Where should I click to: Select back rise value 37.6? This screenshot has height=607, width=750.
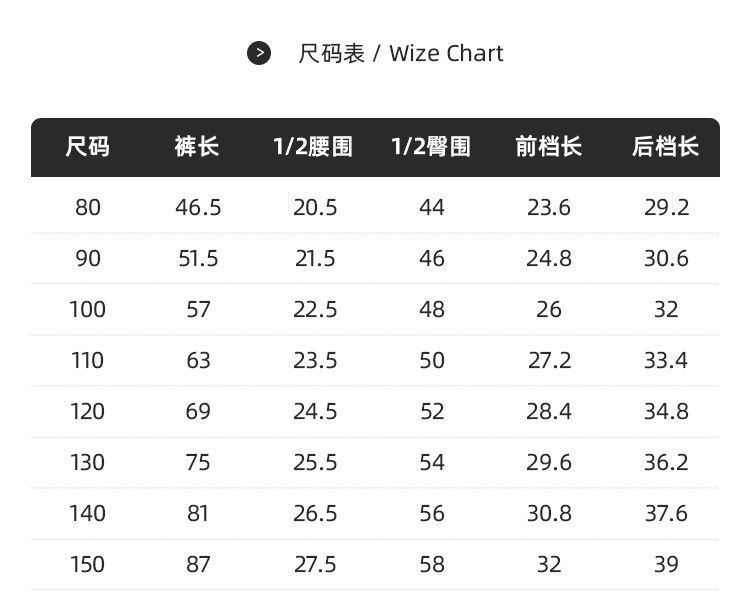(666, 514)
